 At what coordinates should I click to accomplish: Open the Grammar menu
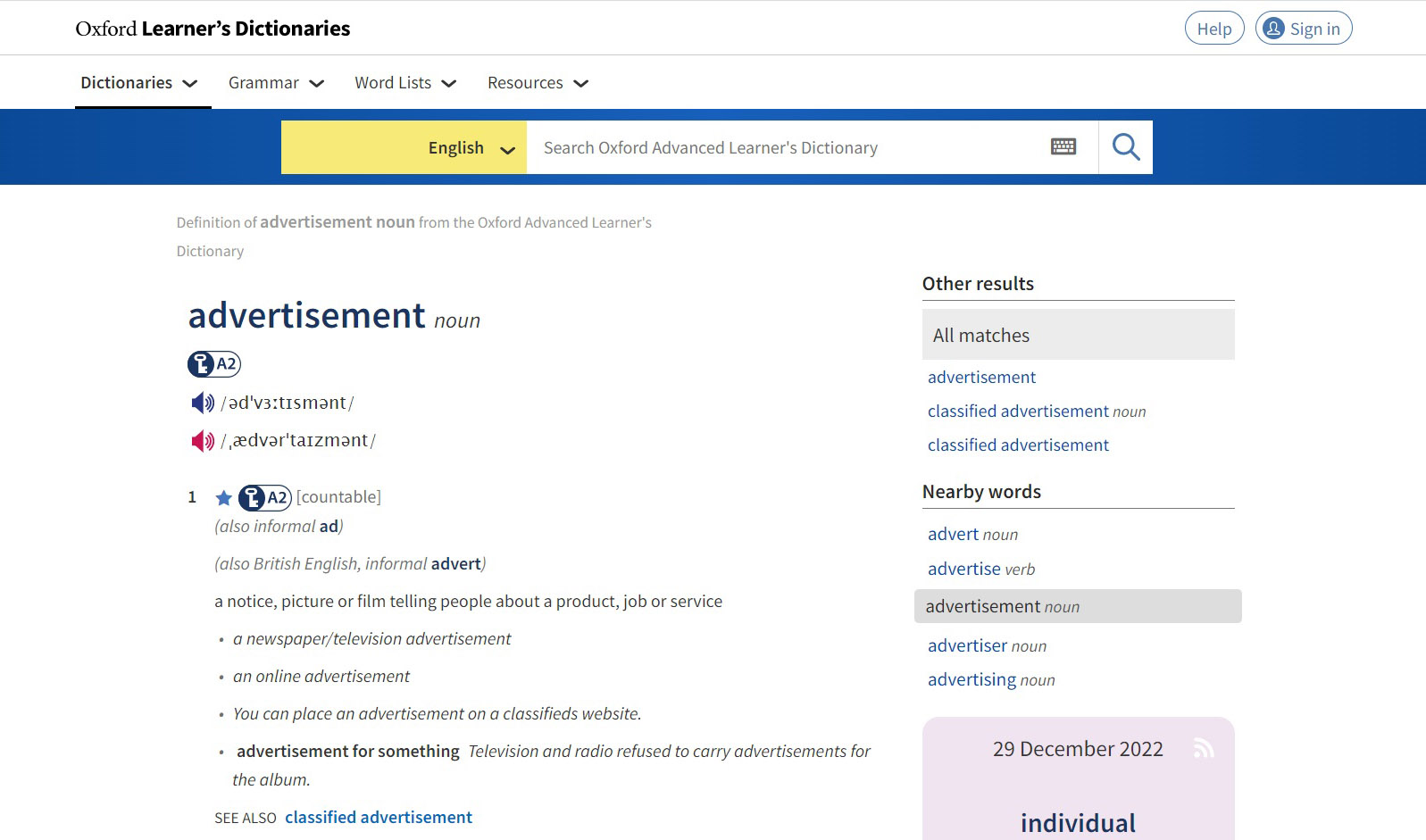[x=276, y=83]
